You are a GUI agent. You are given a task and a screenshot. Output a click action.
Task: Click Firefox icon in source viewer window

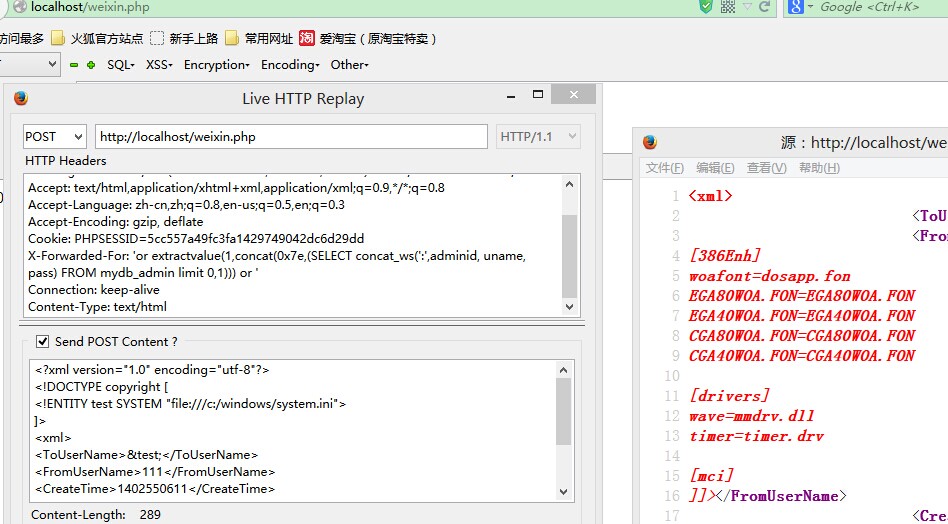click(x=650, y=142)
